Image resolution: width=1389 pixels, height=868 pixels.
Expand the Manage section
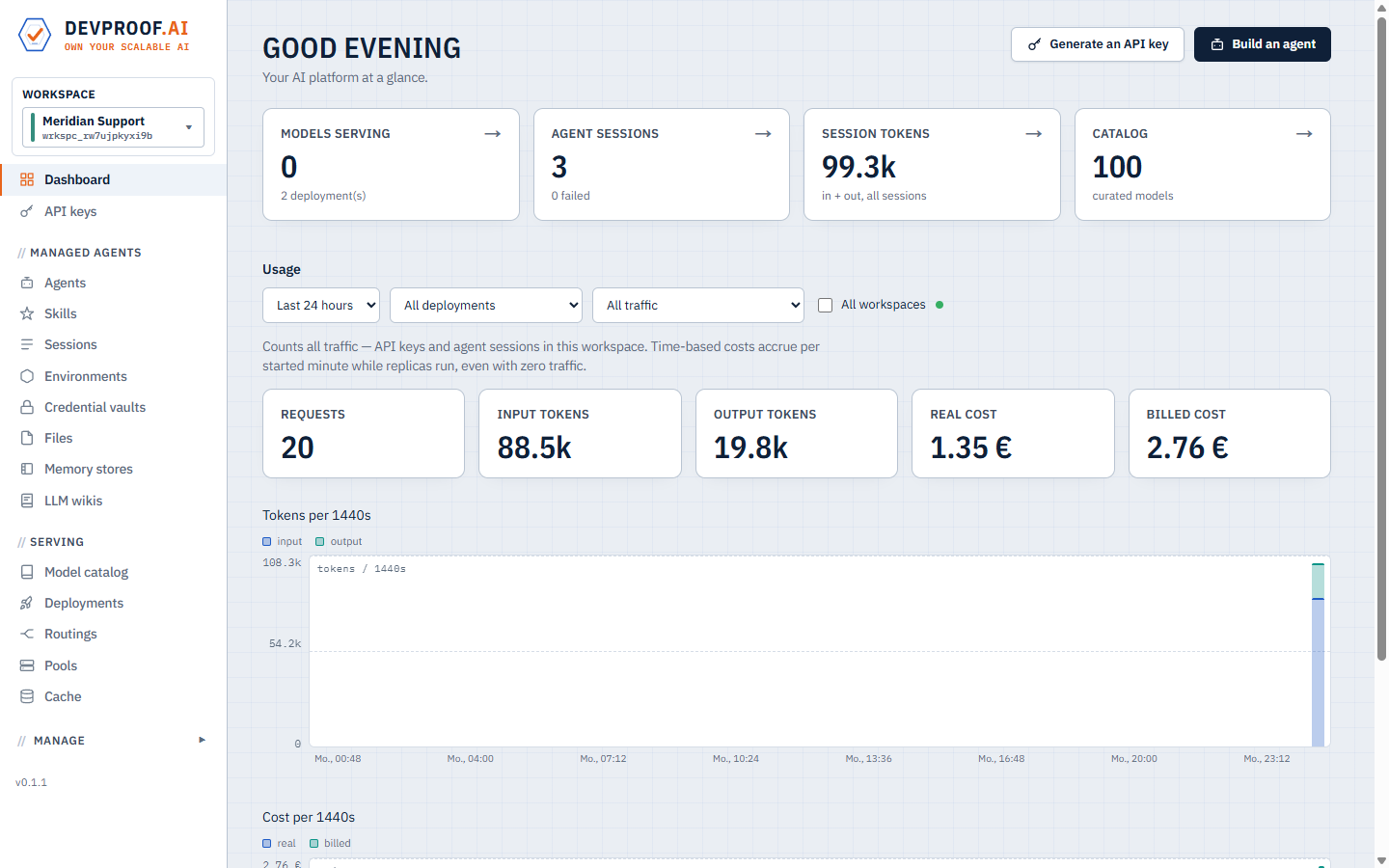pyautogui.click(x=113, y=741)
